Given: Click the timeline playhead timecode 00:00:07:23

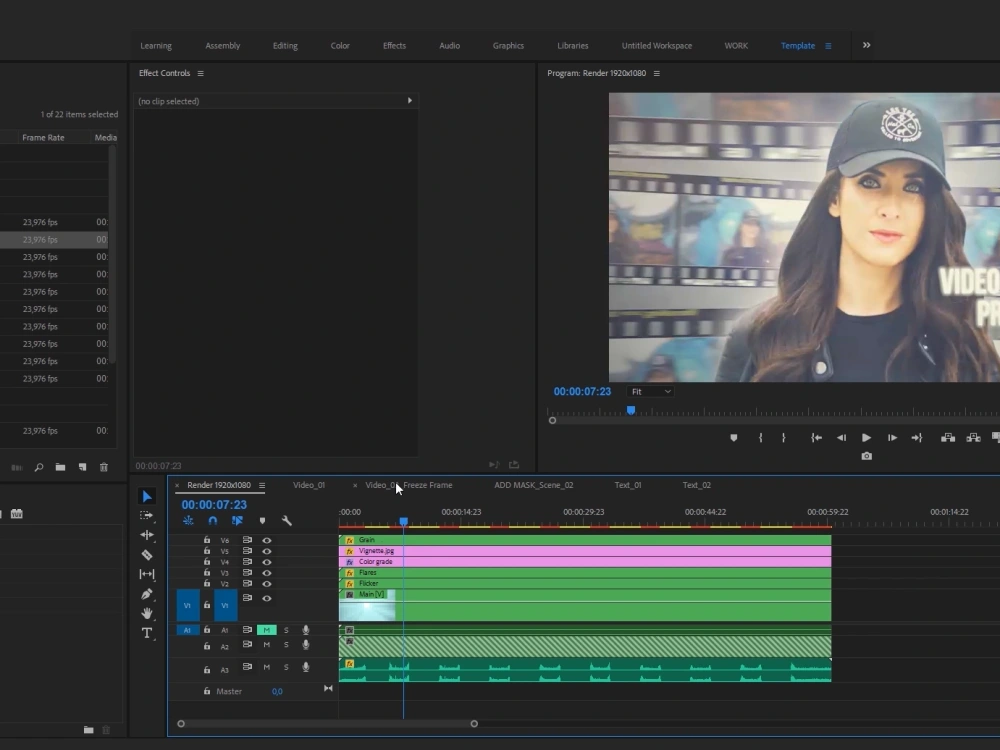Looking at the screenshot, I should point(214,504).
